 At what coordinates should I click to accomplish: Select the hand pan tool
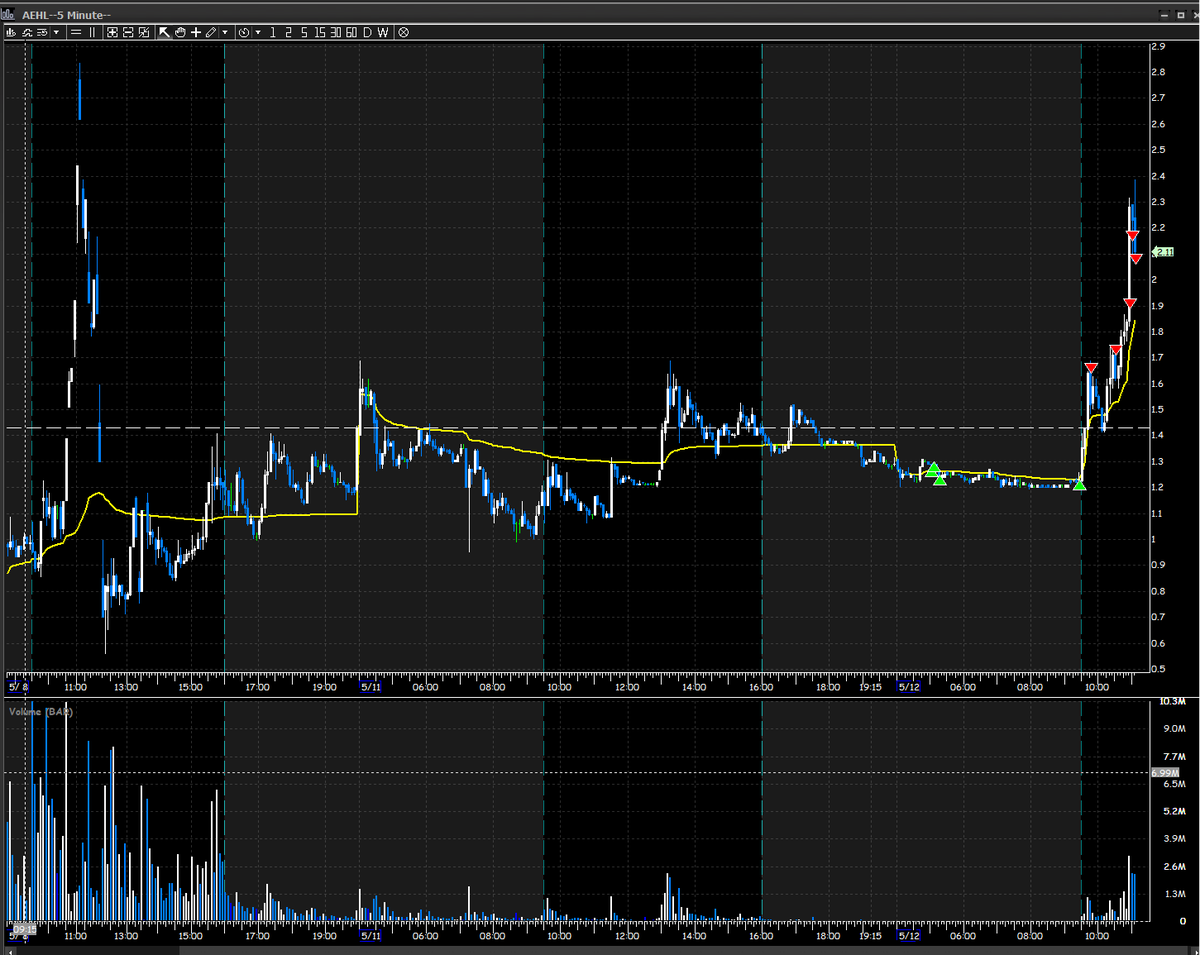(180, 32)
